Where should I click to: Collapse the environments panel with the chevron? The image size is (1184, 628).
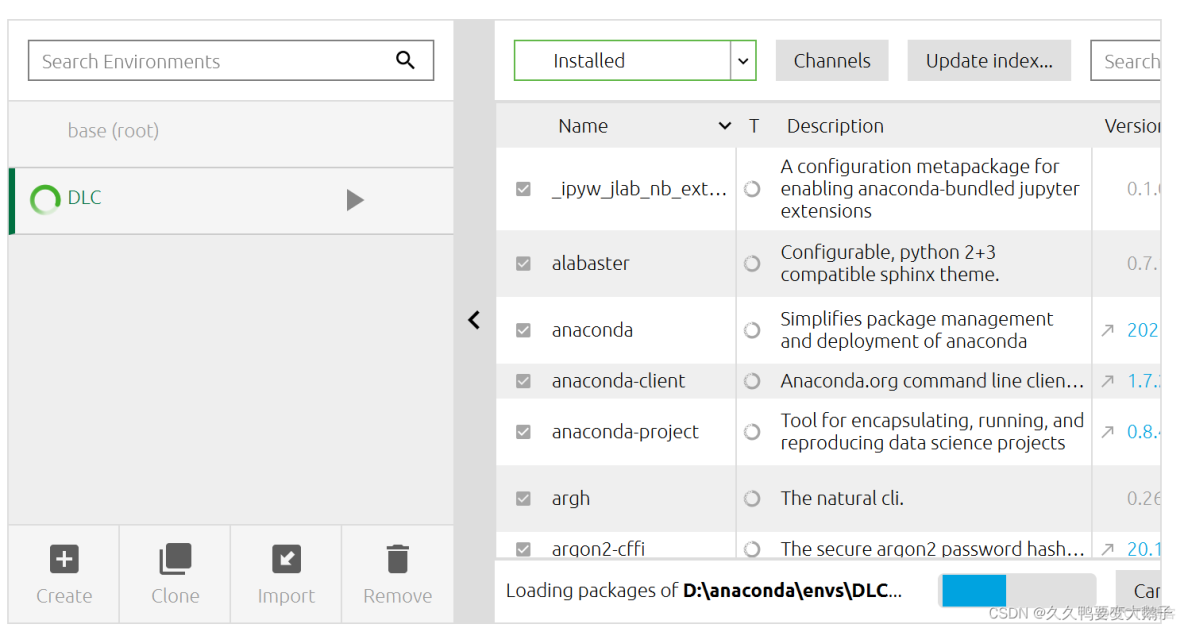pyautogui.click(x=474, y=320)
